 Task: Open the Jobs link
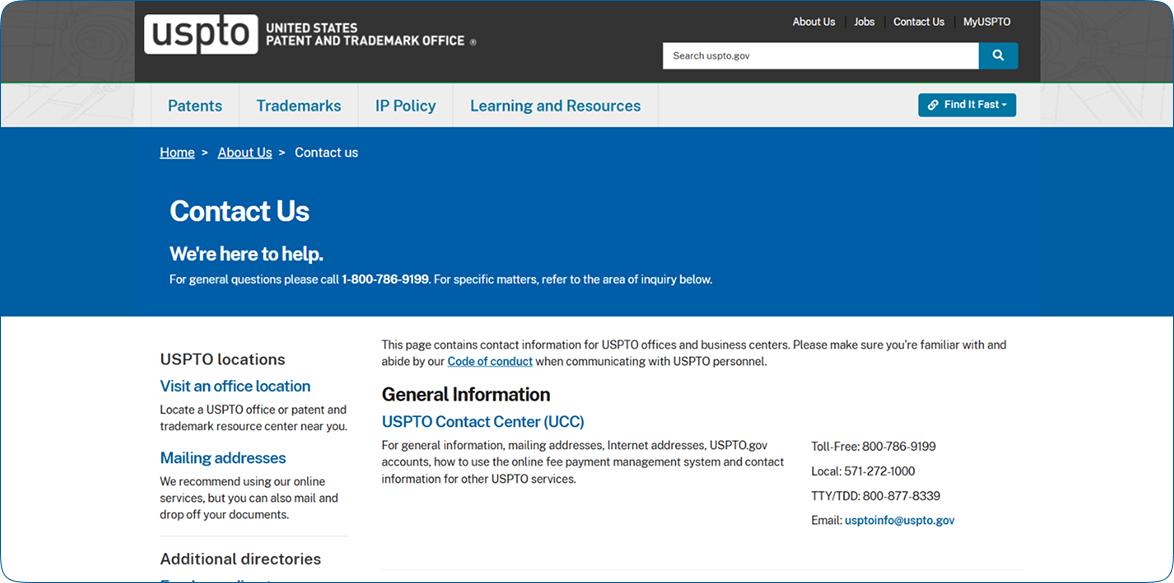(864, 22)
